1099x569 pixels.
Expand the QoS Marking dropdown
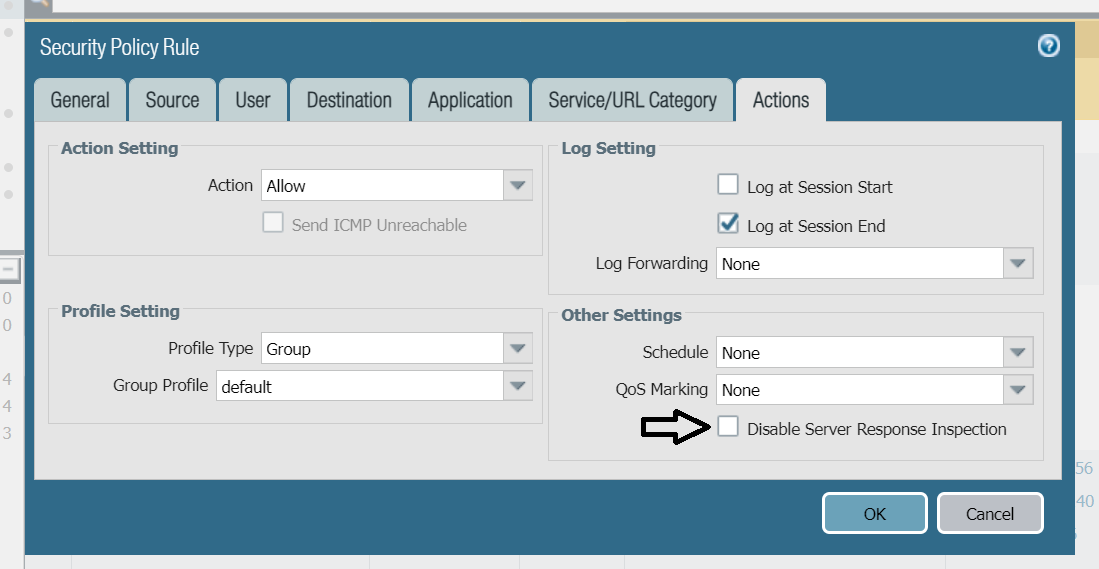coord(1018,390)
